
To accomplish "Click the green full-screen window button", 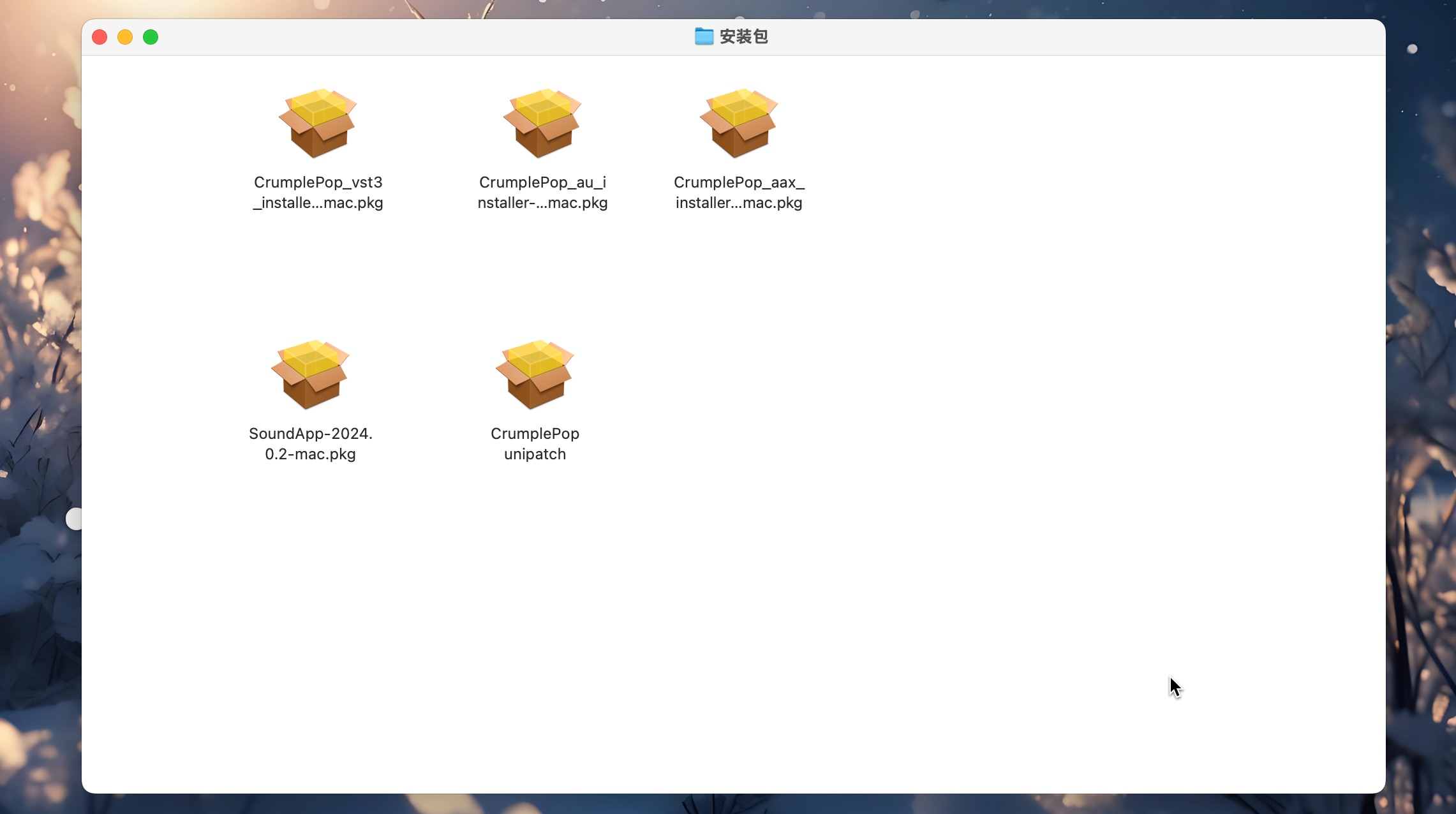I will click(x=151, y=37).
